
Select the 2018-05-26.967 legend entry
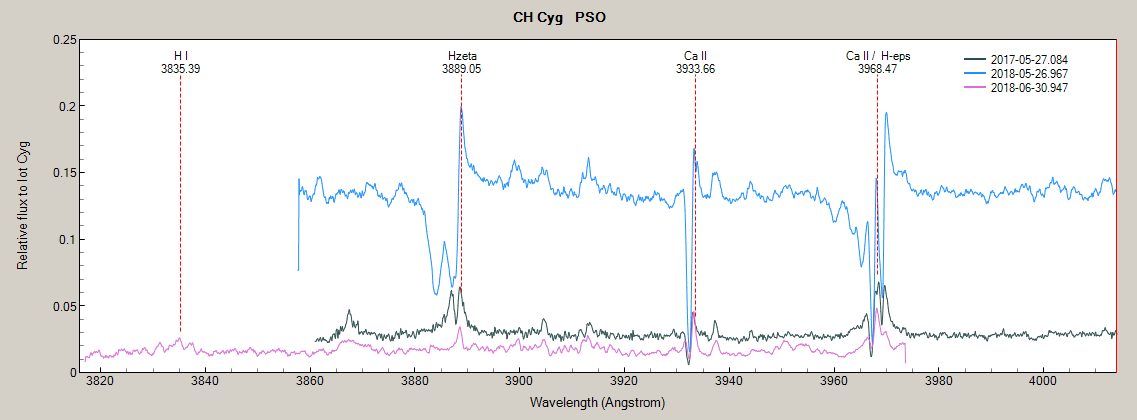[1016, 73]
